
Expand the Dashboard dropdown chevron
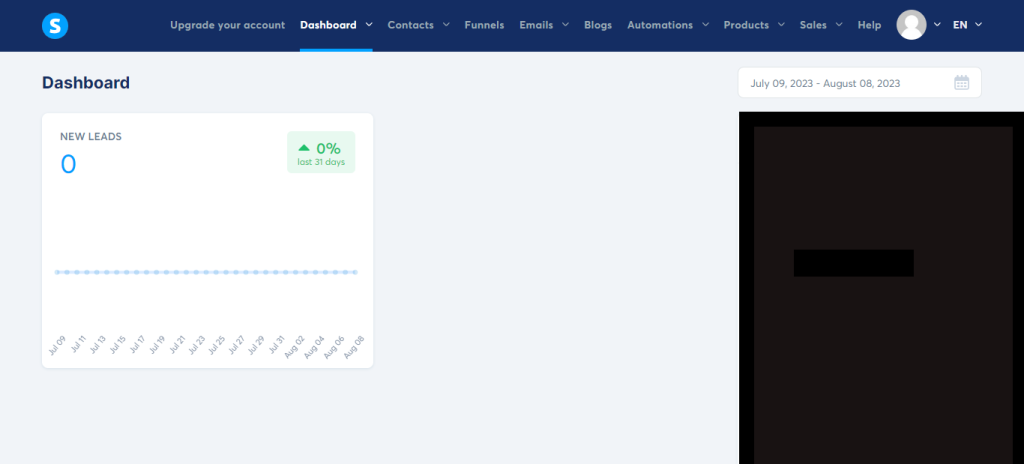pos(369,25)
